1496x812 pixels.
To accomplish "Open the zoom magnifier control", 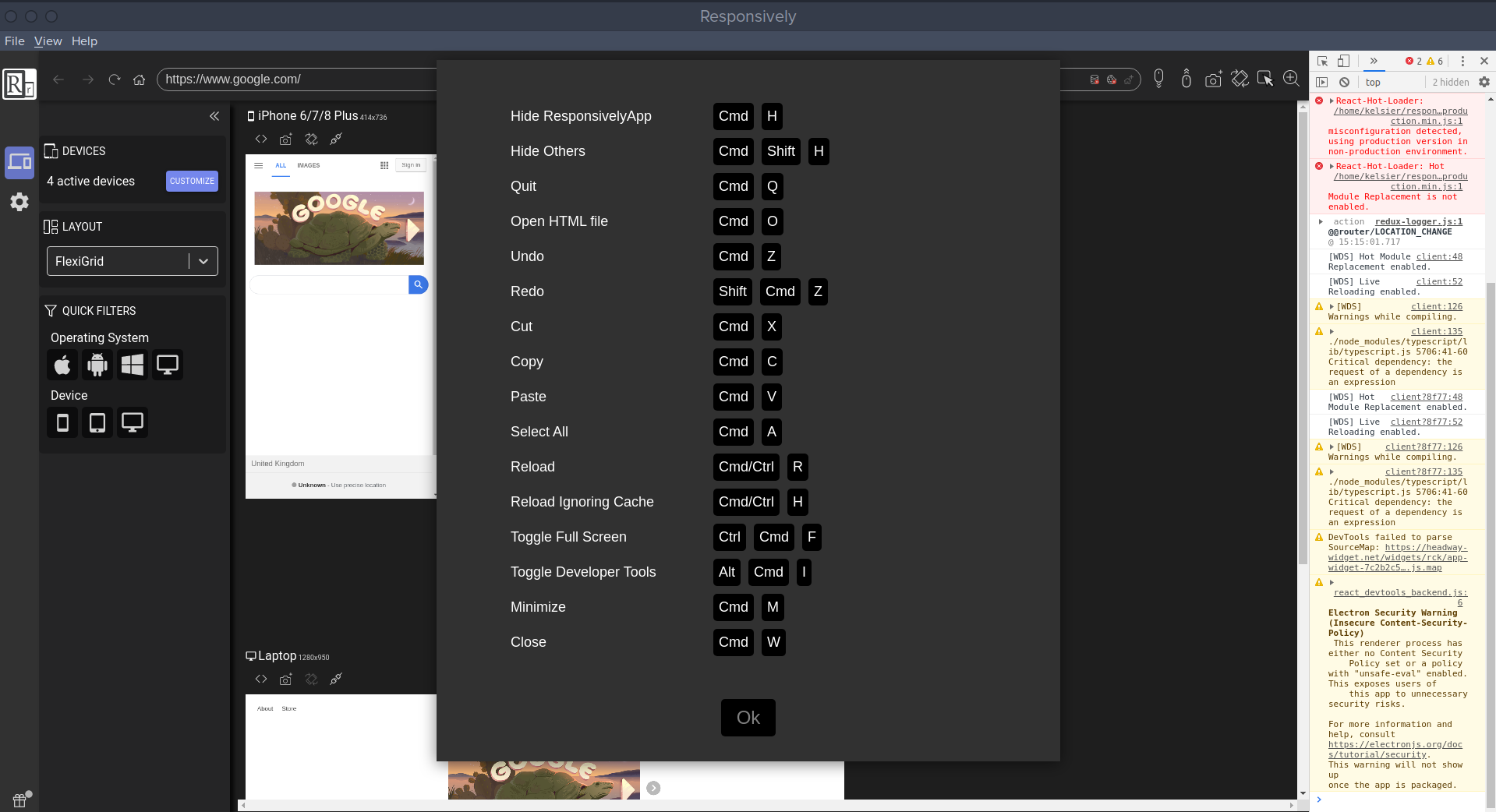I will click(1291, 79).
